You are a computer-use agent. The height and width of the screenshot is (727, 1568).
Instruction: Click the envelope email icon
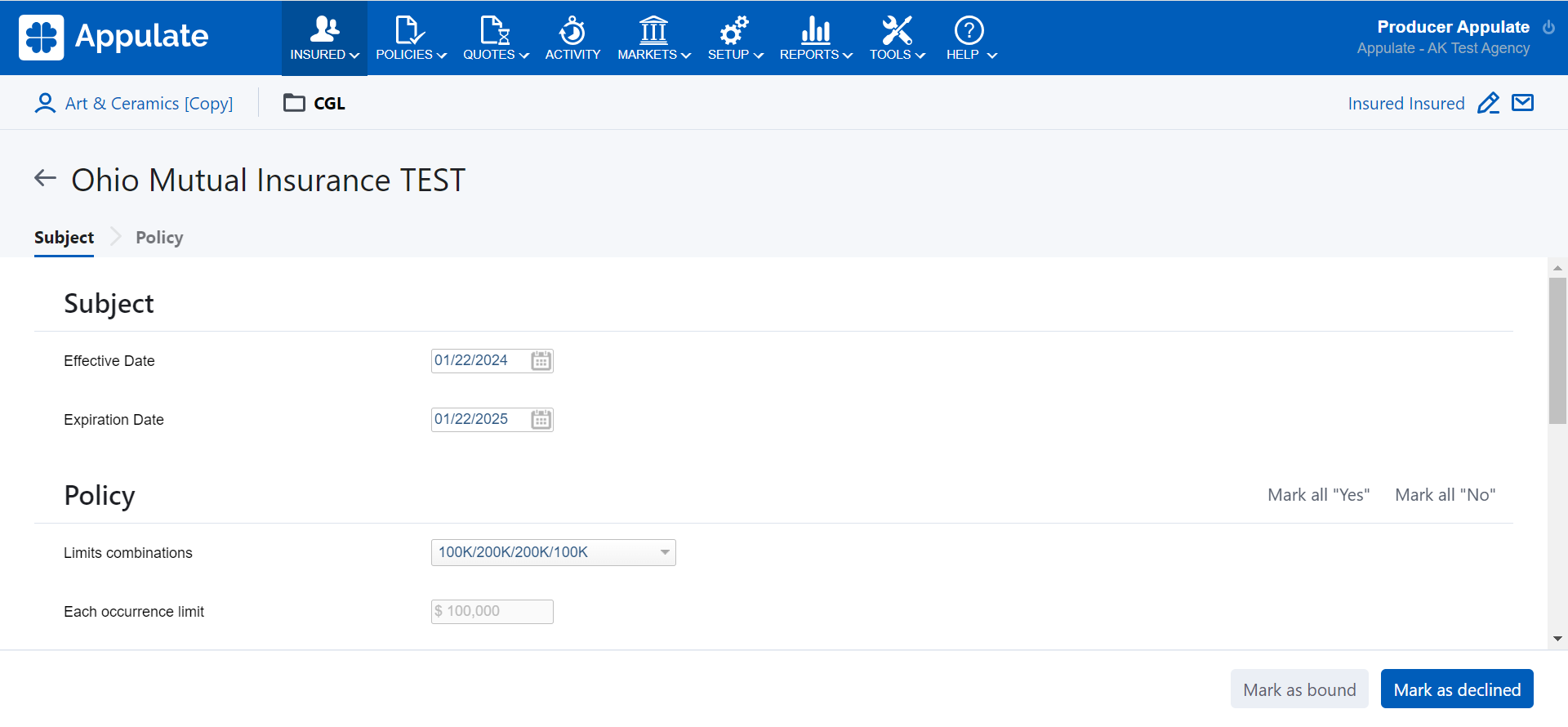tap(1522, 103)
